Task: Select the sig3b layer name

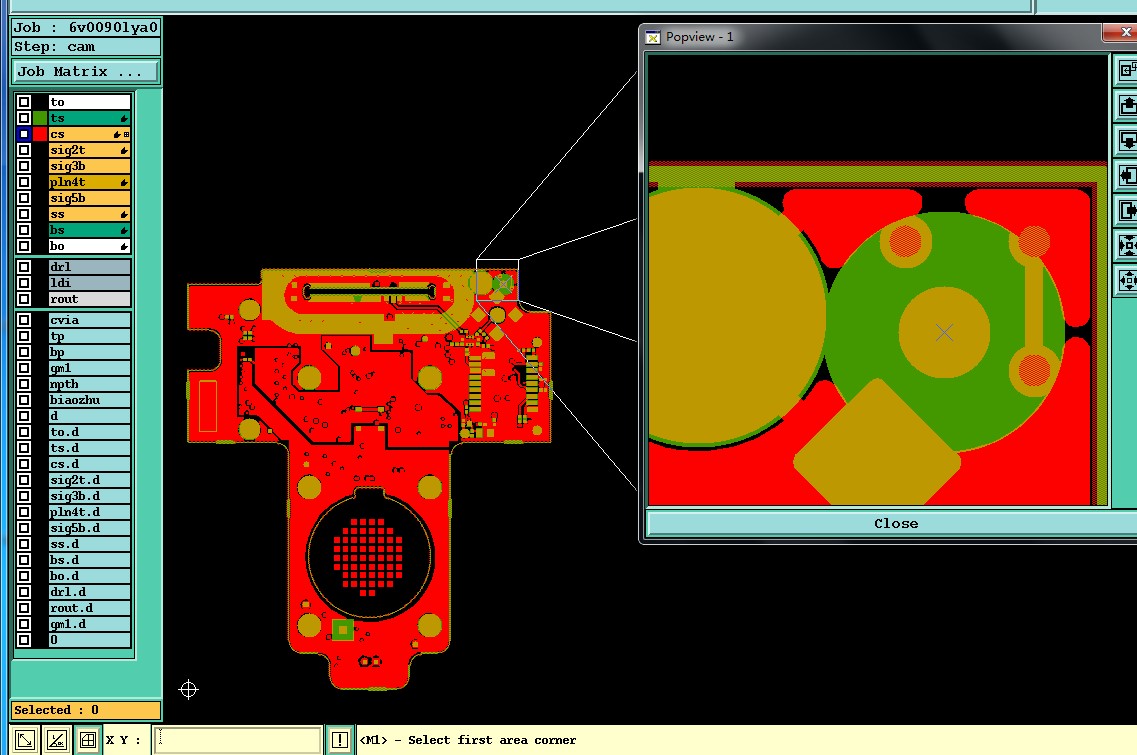Action: tap(90, 166)
